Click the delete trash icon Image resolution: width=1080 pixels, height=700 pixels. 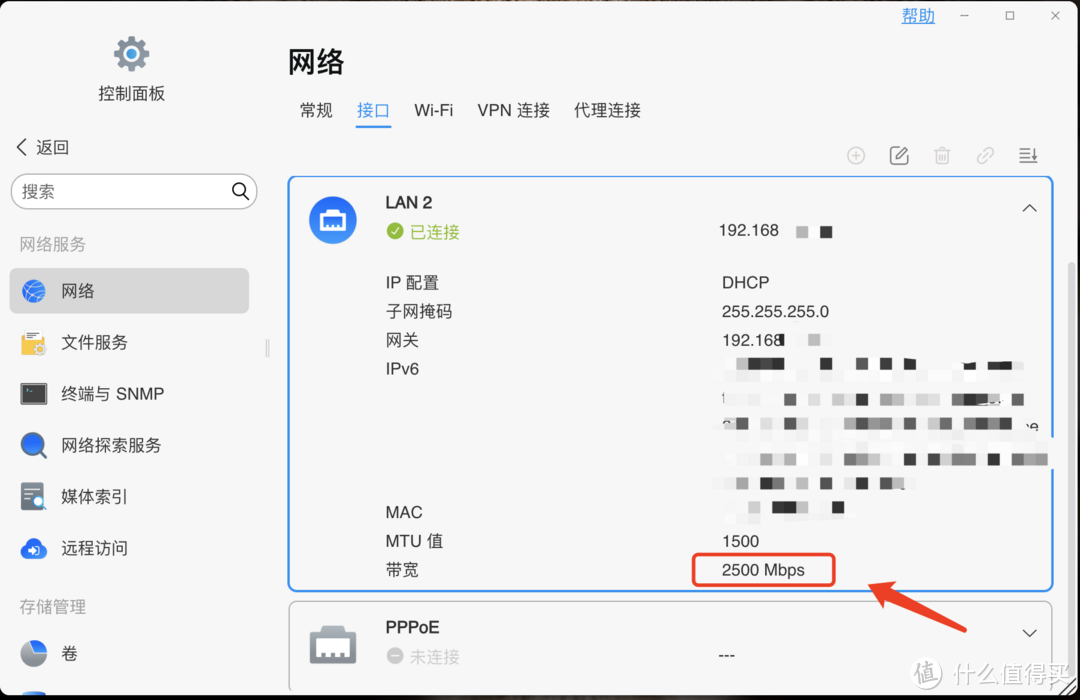pos(941,155)
